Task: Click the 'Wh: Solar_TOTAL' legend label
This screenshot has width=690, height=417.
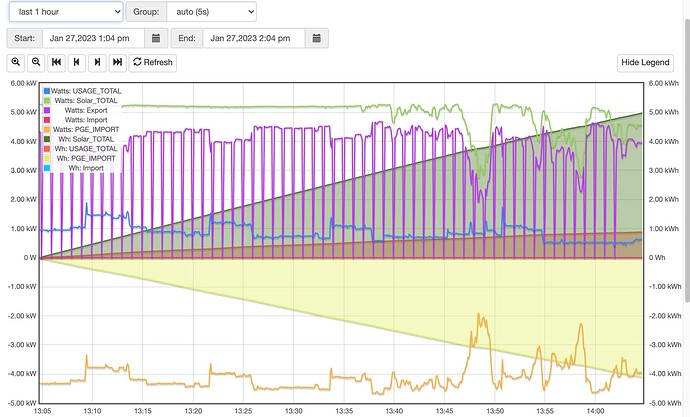Action: [86, 139]
